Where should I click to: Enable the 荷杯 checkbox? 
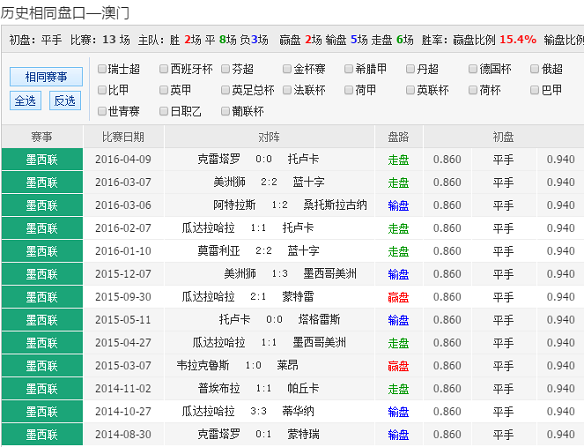473,90
